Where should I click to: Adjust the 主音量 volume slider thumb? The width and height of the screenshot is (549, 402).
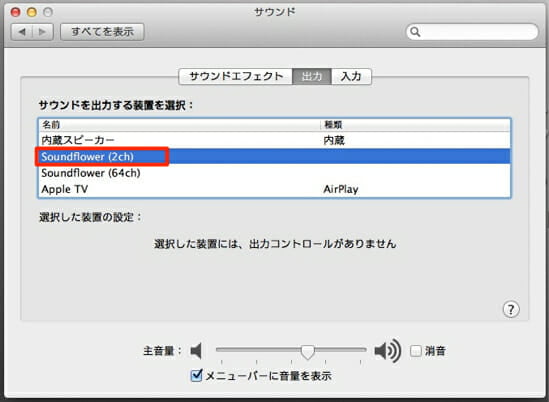click(308, 352)
